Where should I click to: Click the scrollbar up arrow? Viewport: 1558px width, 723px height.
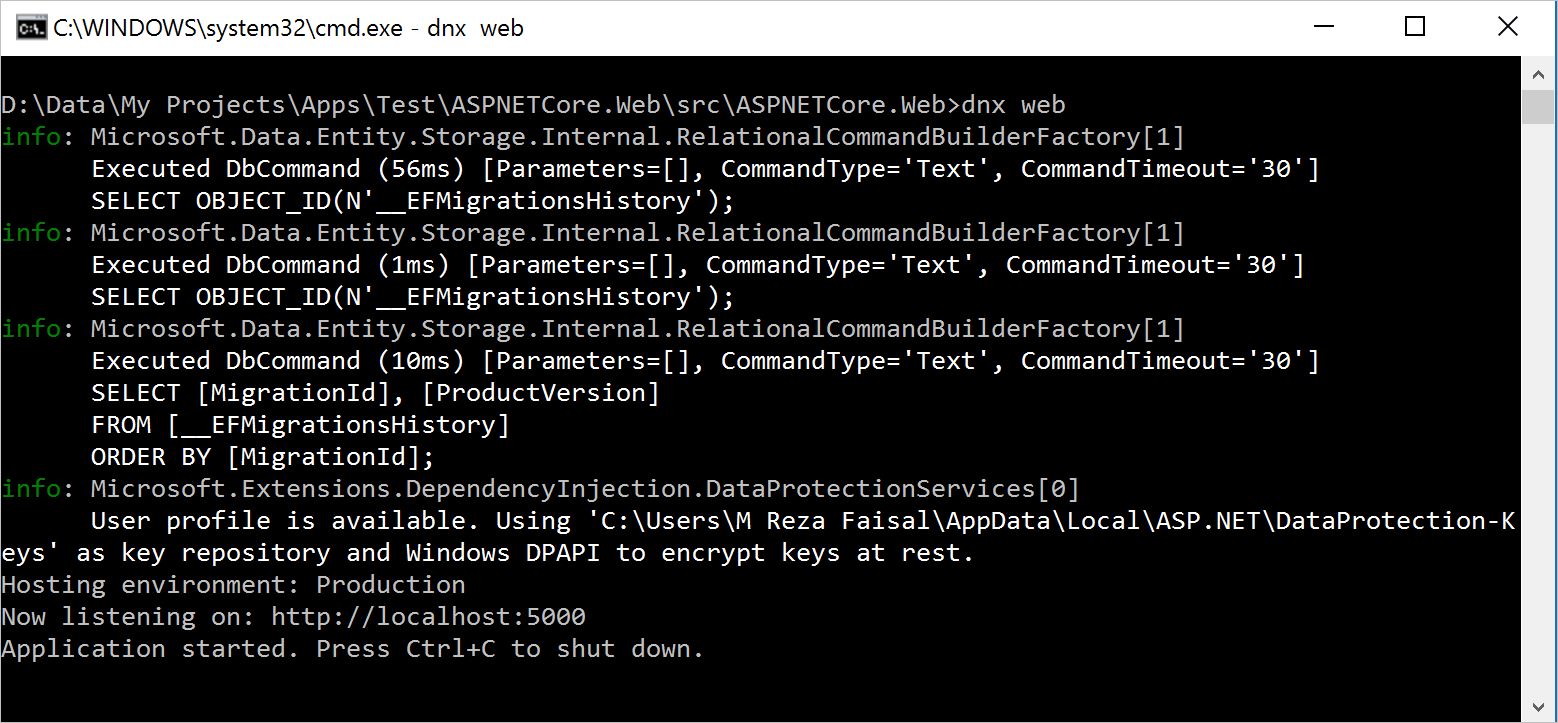[1538, 75]
